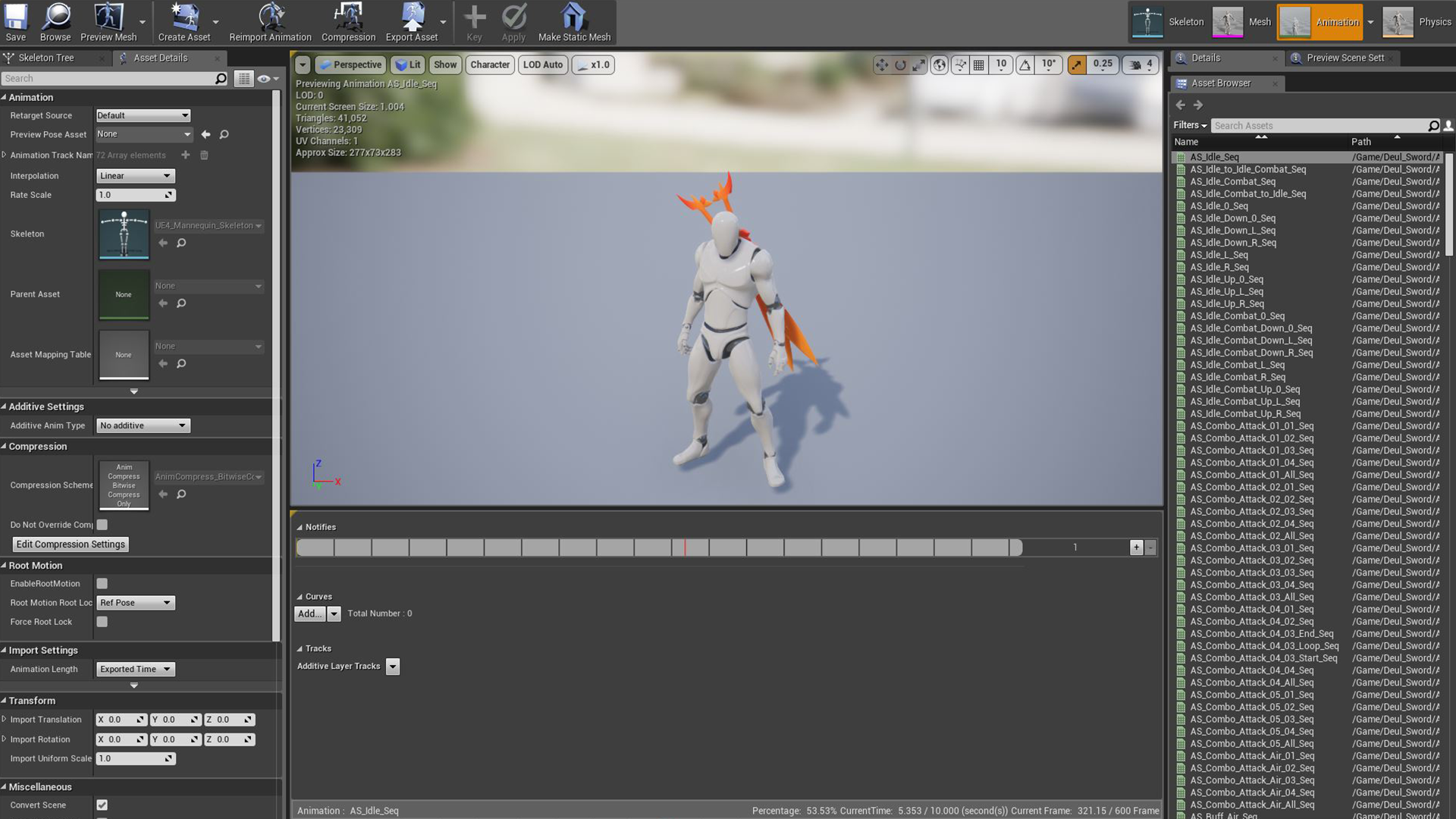
Task: Open the Compression toolbar tool
Action: tap(348, 17)
